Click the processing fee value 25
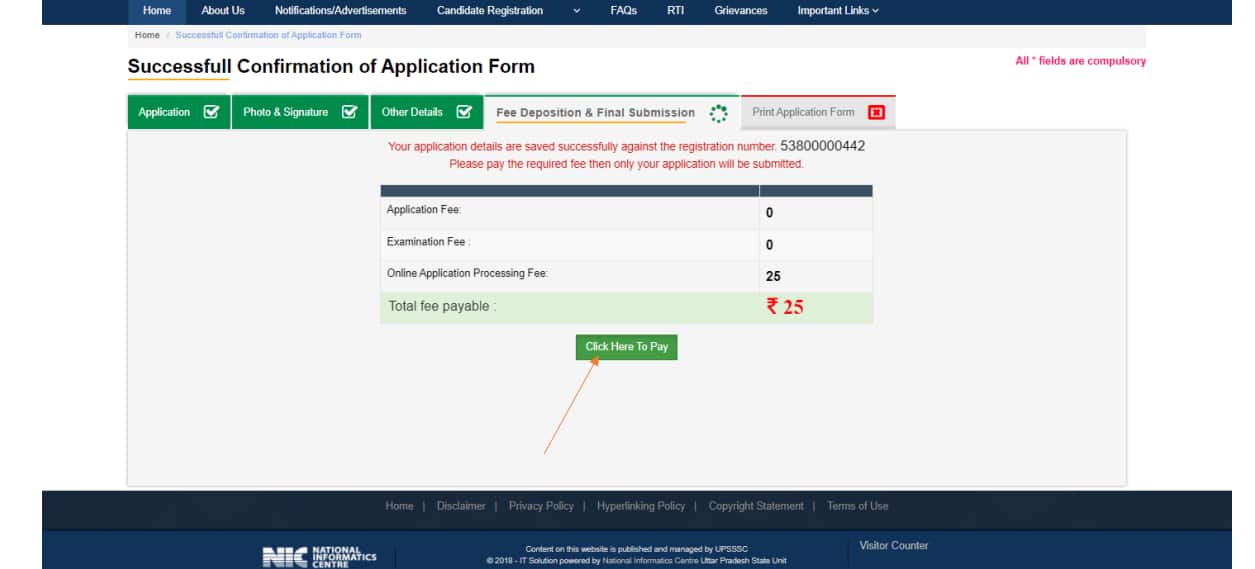This screenshot has height=569, width=1255. [x=773, y=276]
